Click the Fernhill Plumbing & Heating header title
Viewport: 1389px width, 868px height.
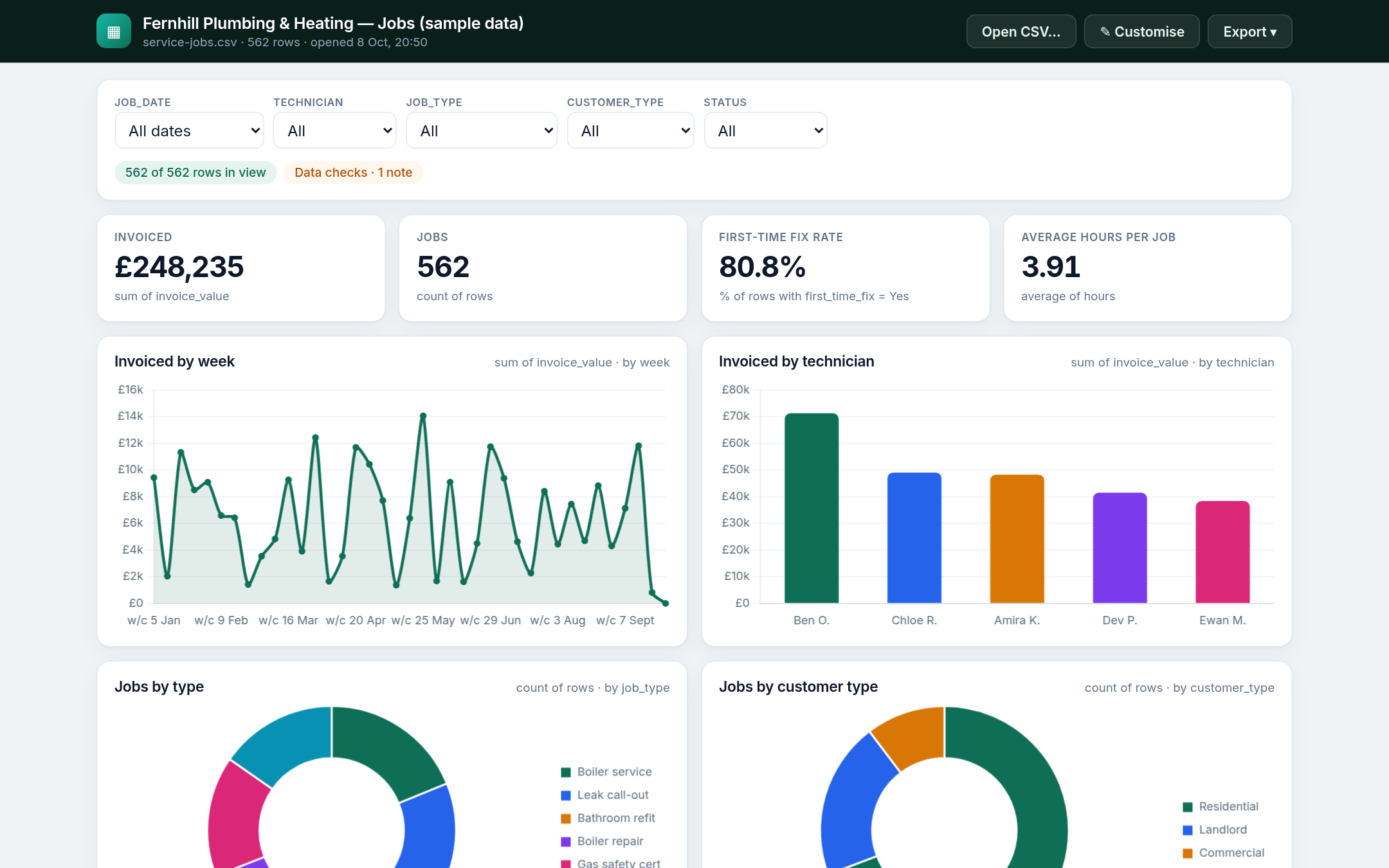pyautogui.click(x=333, y=23)
